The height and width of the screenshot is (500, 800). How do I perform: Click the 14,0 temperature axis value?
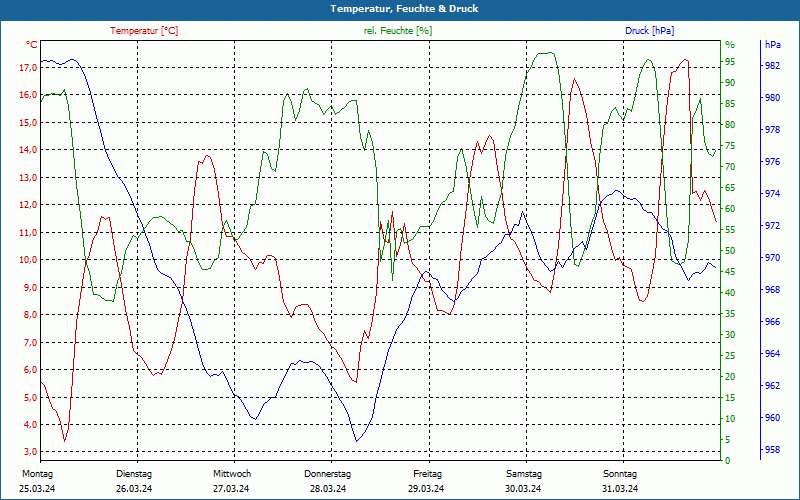pyautogui.click(x=28, y=150)
